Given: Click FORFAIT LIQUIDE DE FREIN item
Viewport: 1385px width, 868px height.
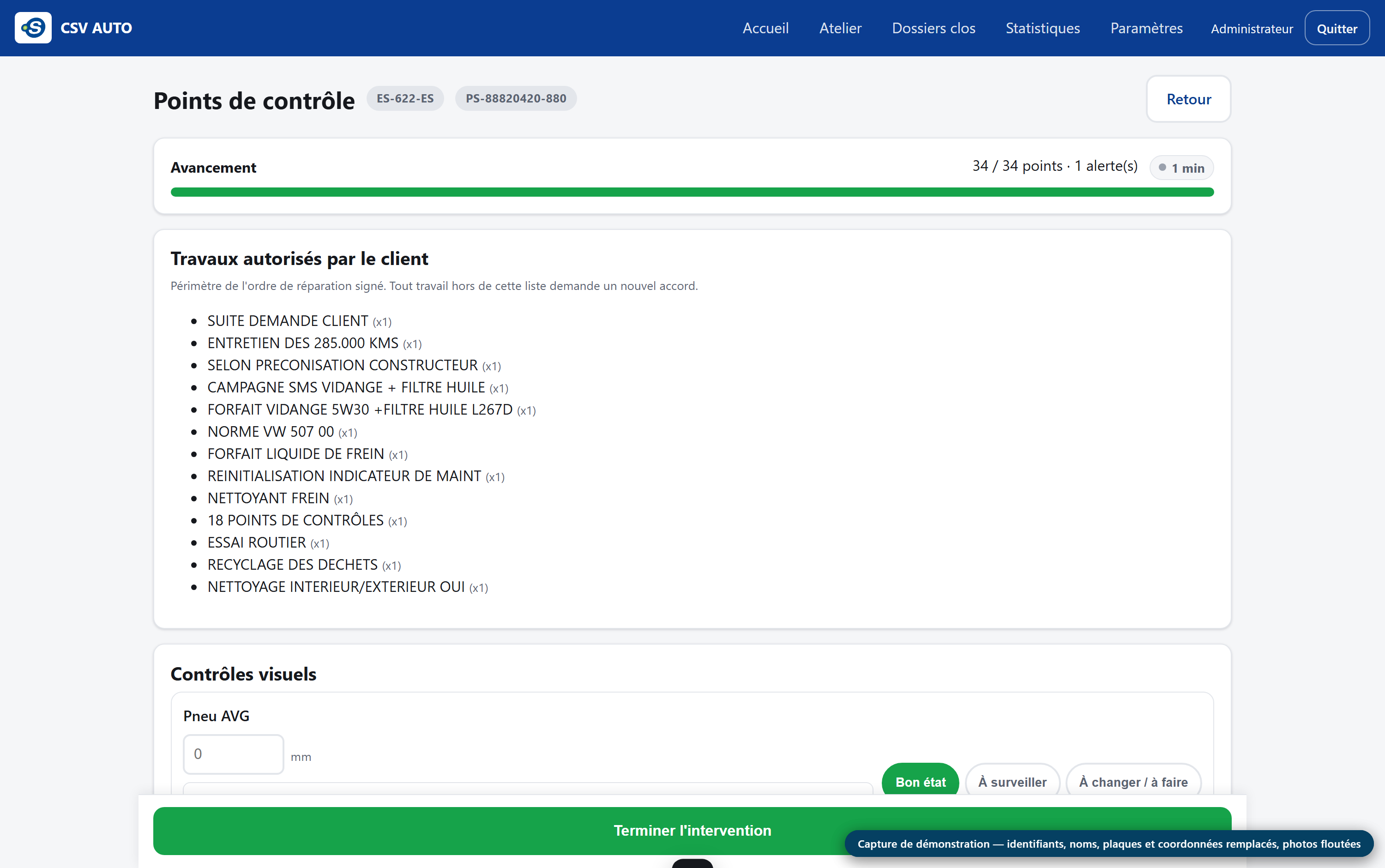Looking at the screenshot, I should coord(307,454).
